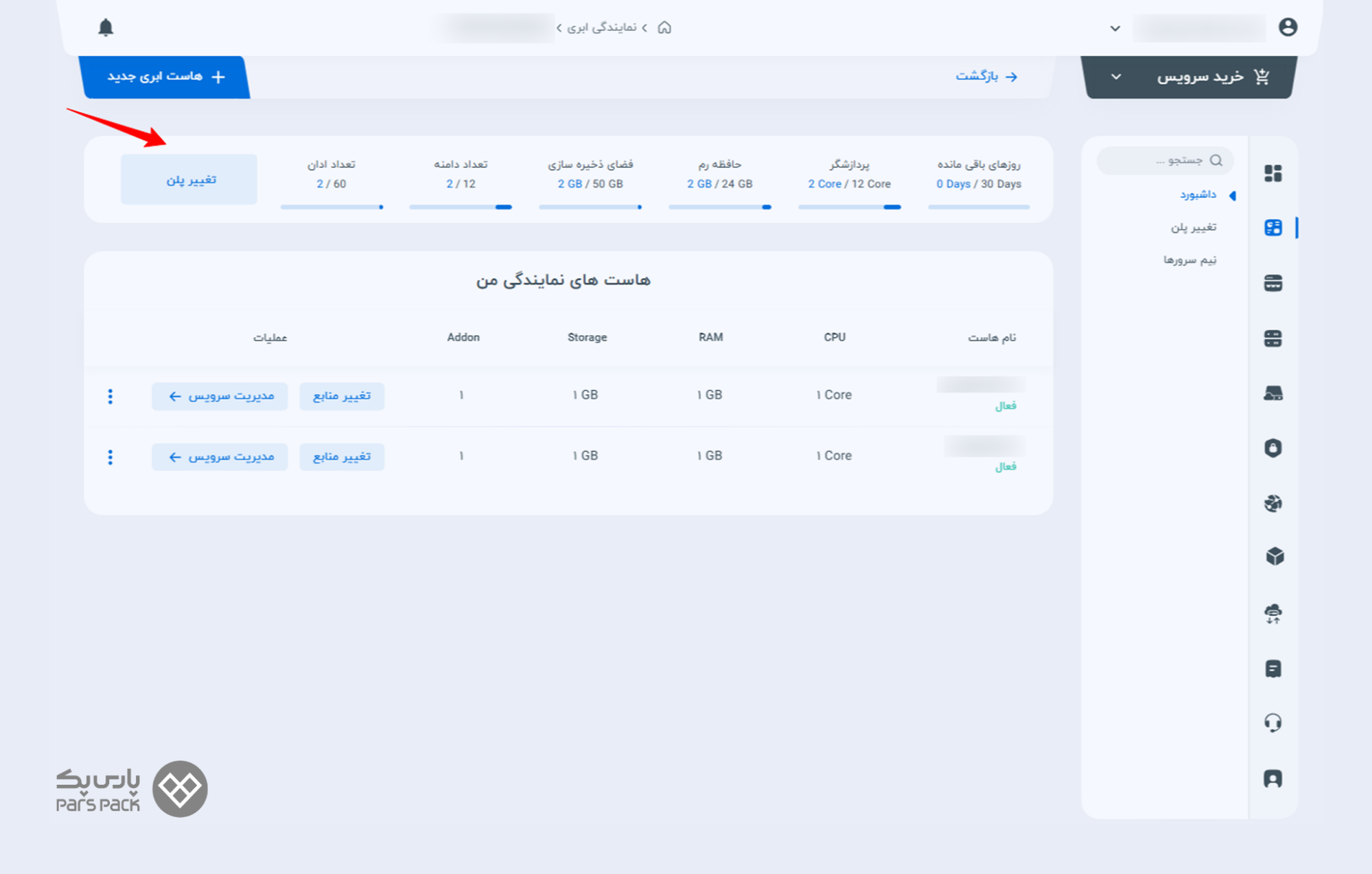Click تغییر منابع for the first host
Screen dimensions: 1372x874
tap(342, 396)
